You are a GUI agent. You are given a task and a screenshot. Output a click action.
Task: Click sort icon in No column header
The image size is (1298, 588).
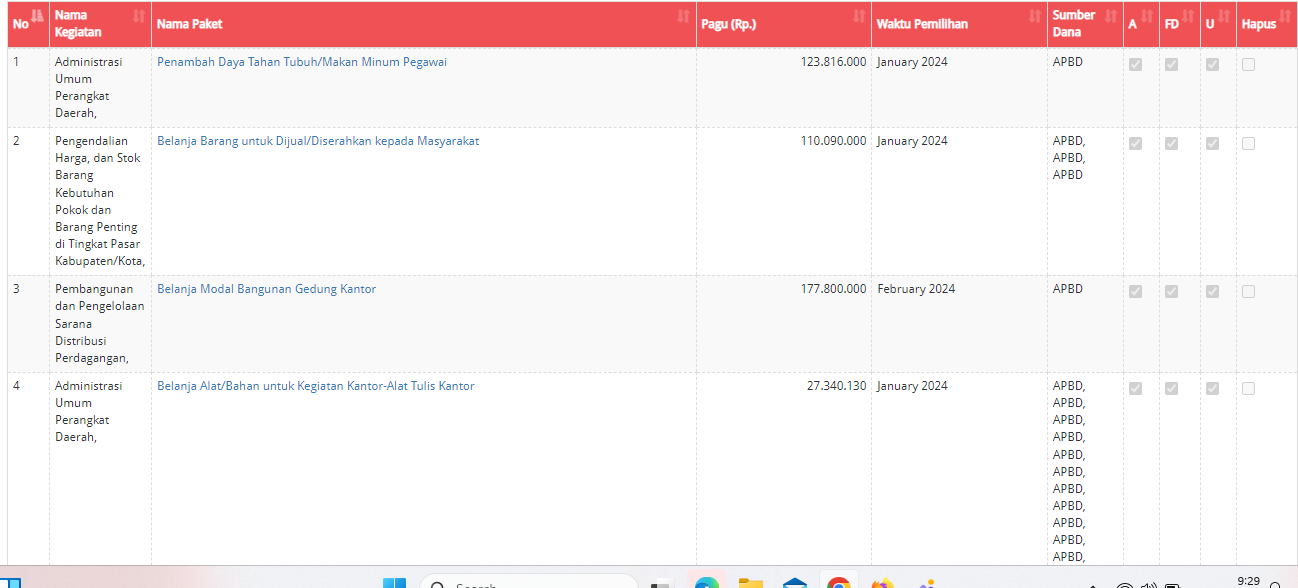(38, 16)
